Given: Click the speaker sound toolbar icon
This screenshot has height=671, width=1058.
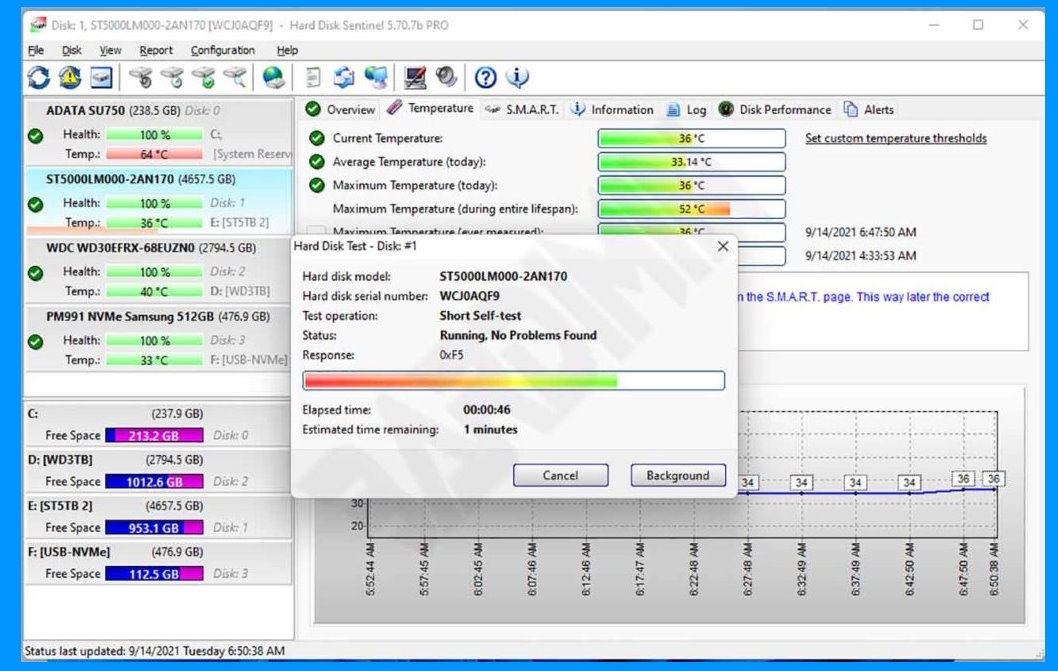Looking at the screenshot, I should pyautogui.click(x=446, y=78).
